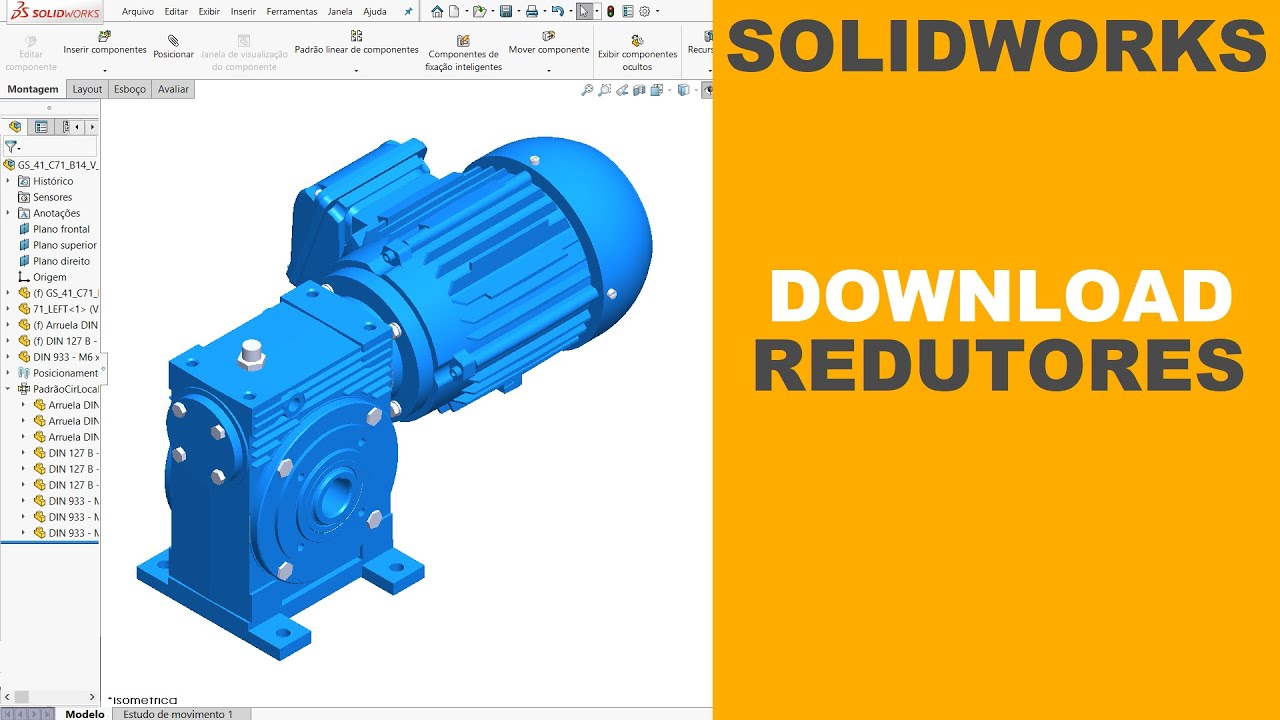Open the PropertyManager tab icon

pos(41,127)
